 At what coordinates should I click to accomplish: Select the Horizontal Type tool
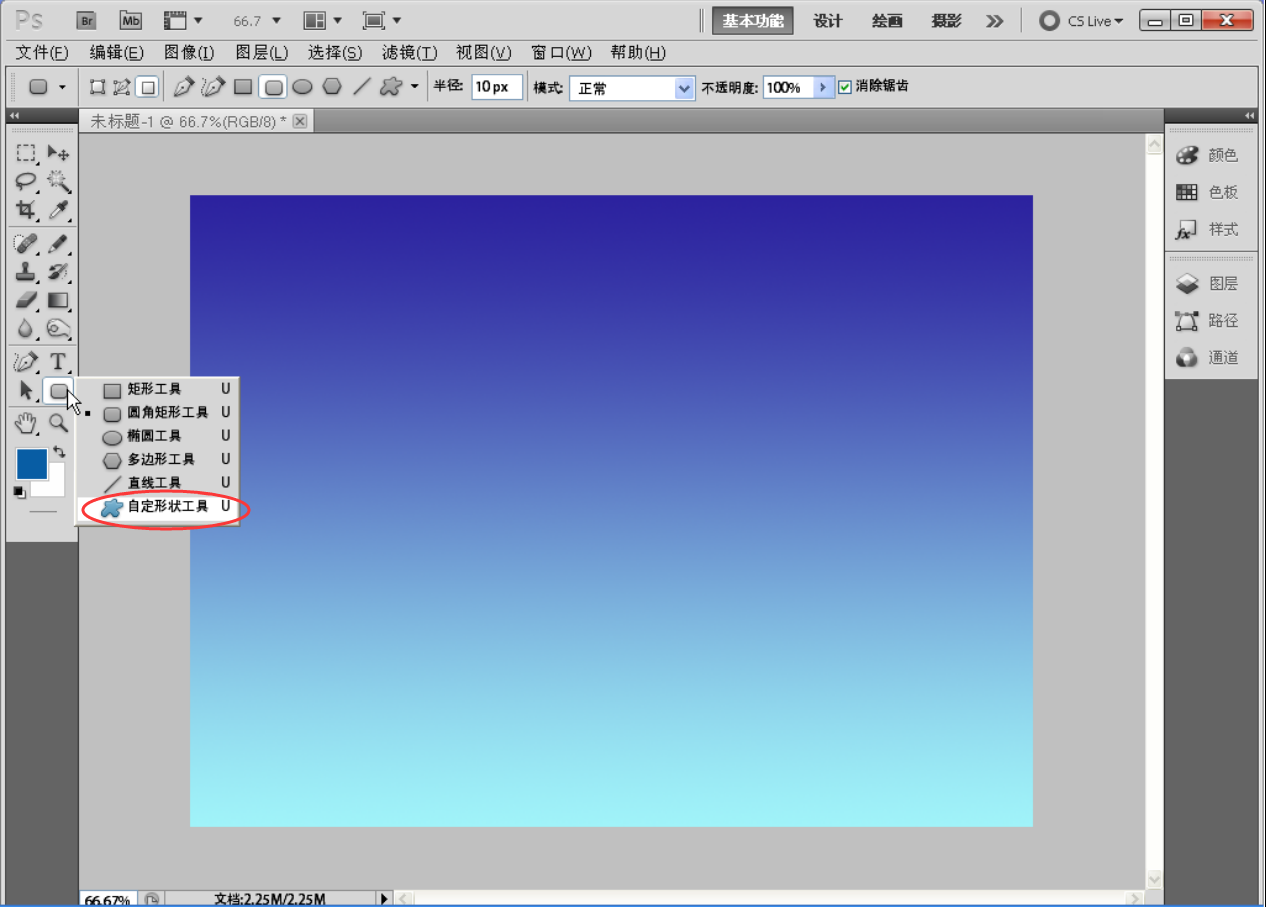pos(58,362)
